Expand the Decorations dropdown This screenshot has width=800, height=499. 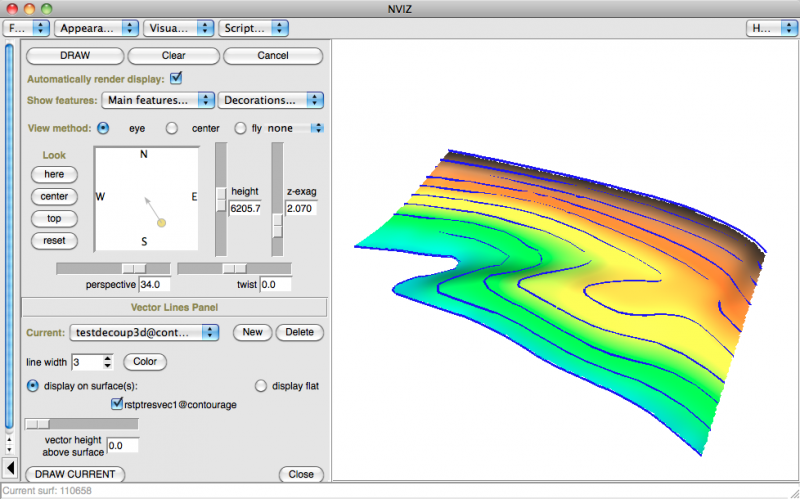pyautogui.click(x=272, y=100)
